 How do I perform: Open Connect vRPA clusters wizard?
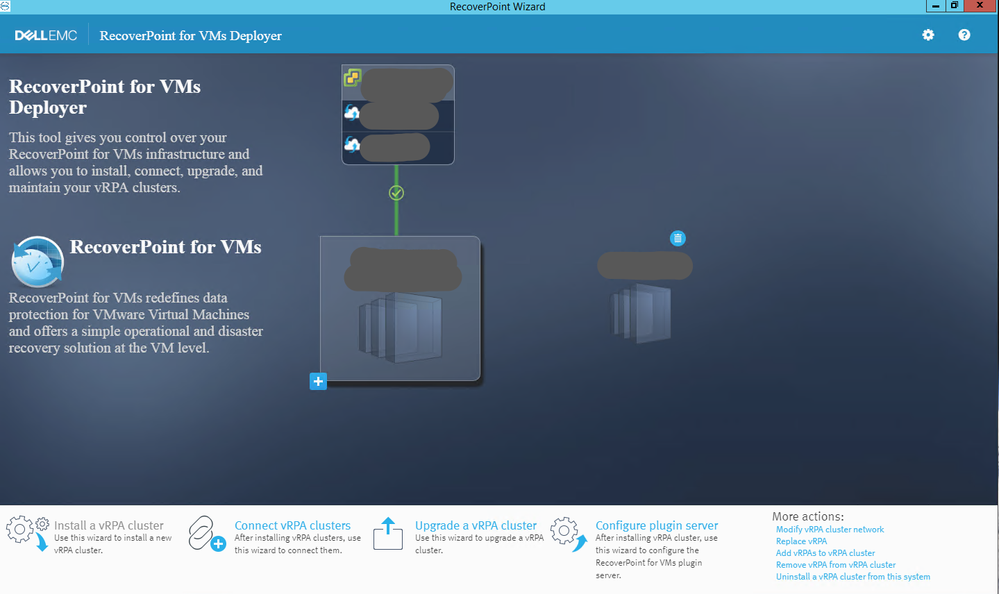[x=292, y=525]
